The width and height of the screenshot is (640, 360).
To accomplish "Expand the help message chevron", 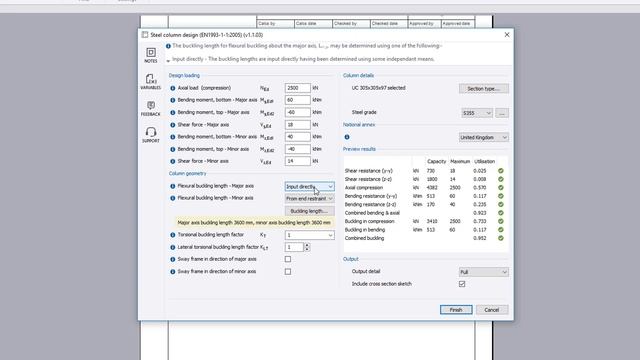I will click(168, 61).
